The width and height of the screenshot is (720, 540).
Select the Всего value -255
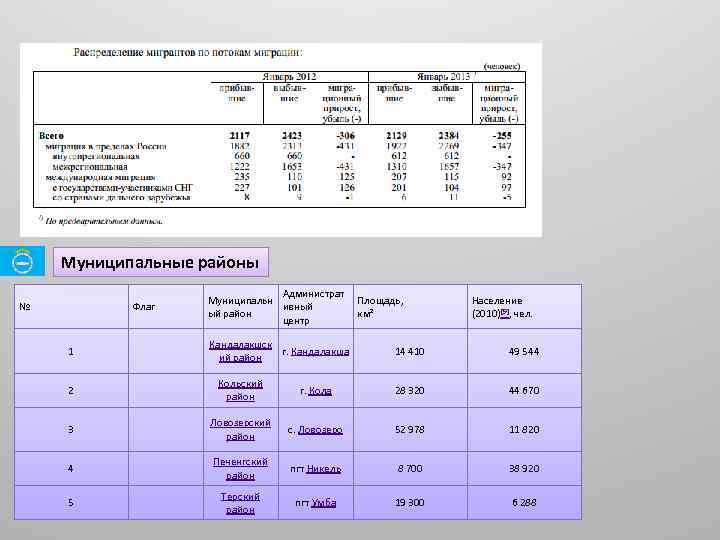pos(502,136)
